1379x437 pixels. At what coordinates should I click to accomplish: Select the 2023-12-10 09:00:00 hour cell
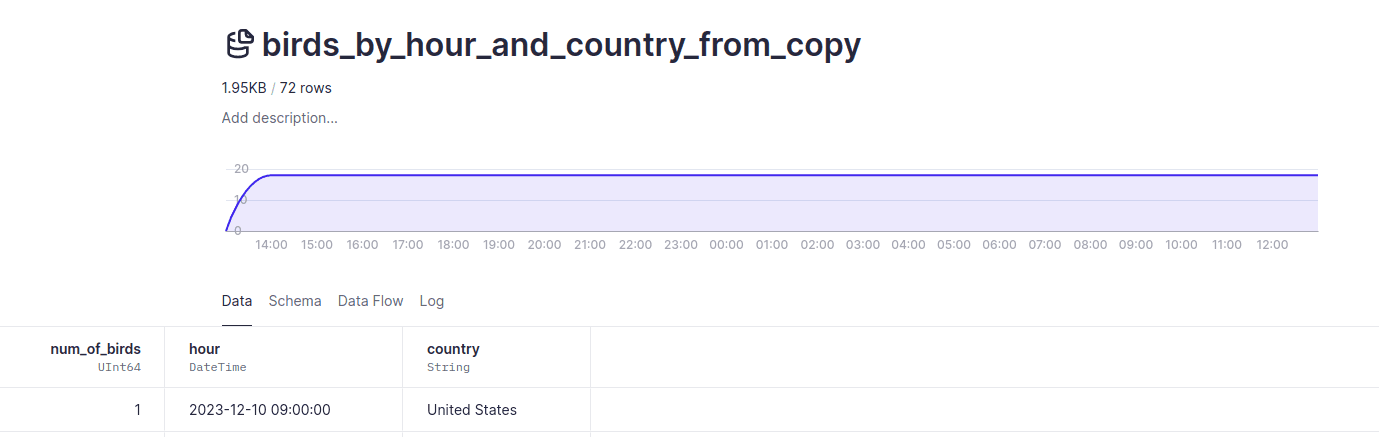[x=283, y=410]
